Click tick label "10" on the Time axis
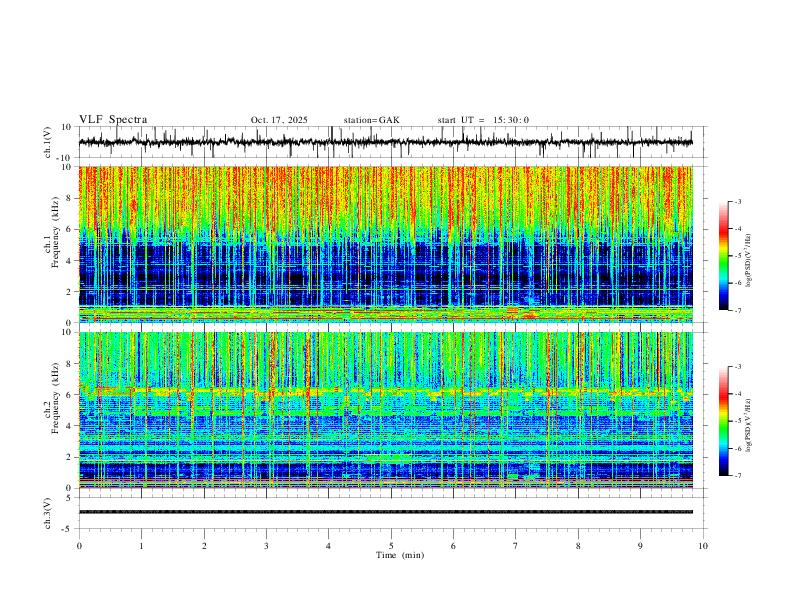 click(x=703, y=546)
